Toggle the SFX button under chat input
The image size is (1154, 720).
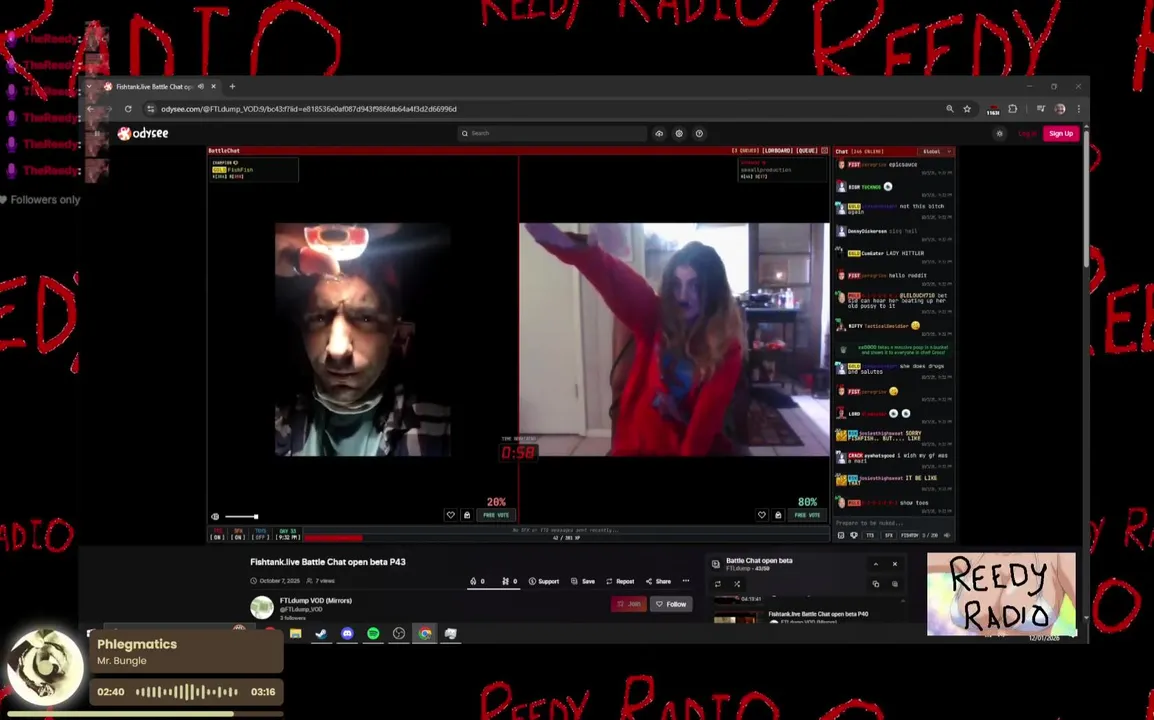click(x=888, y=535)
